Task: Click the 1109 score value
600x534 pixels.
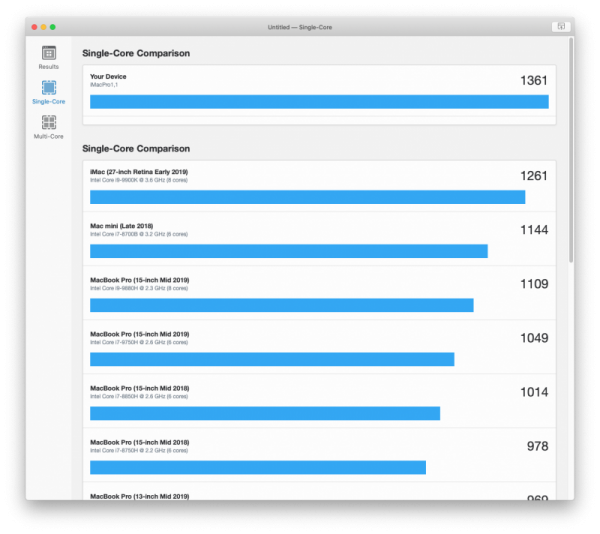Action: pos(534,284)
